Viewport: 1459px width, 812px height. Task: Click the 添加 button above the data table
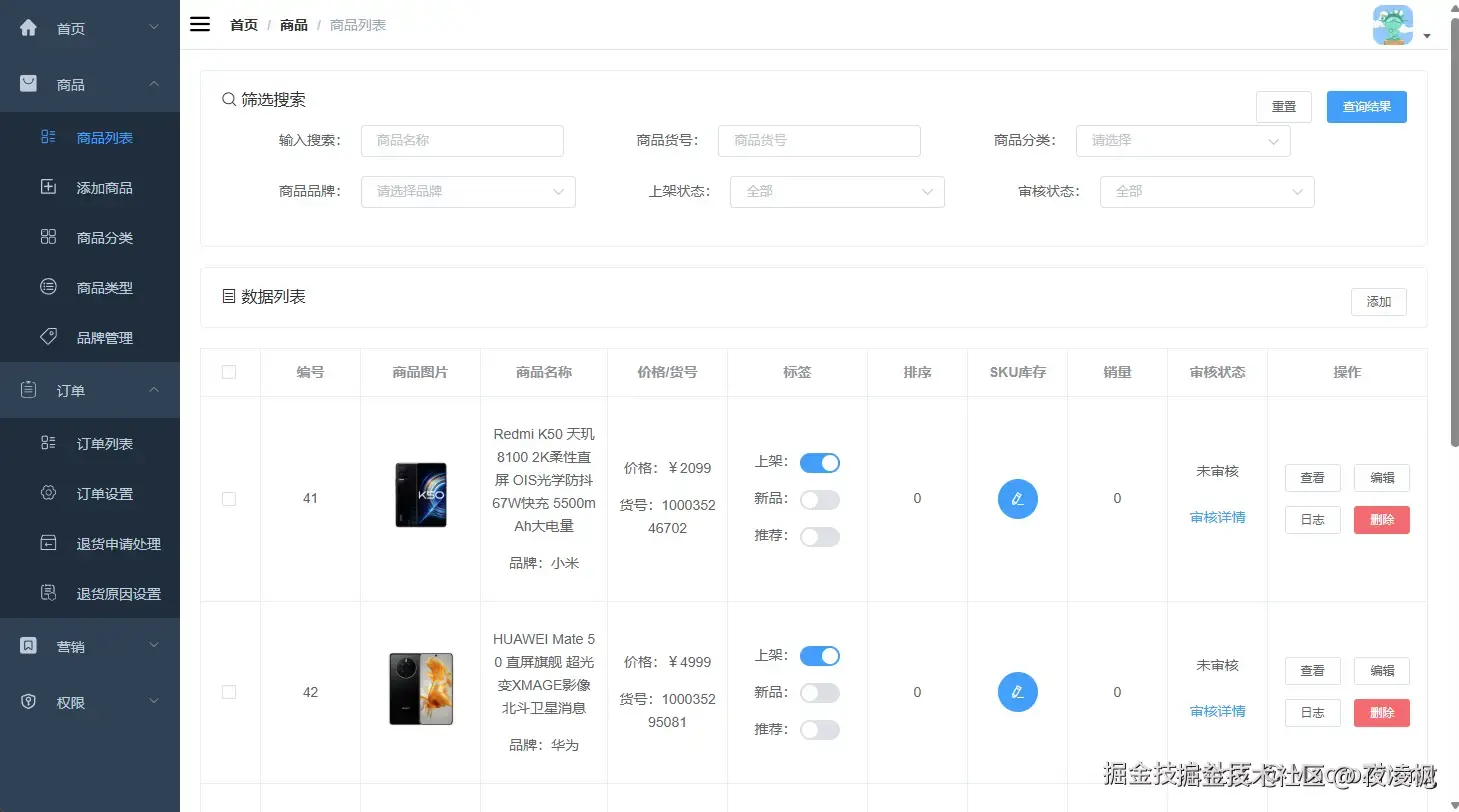1379,302
